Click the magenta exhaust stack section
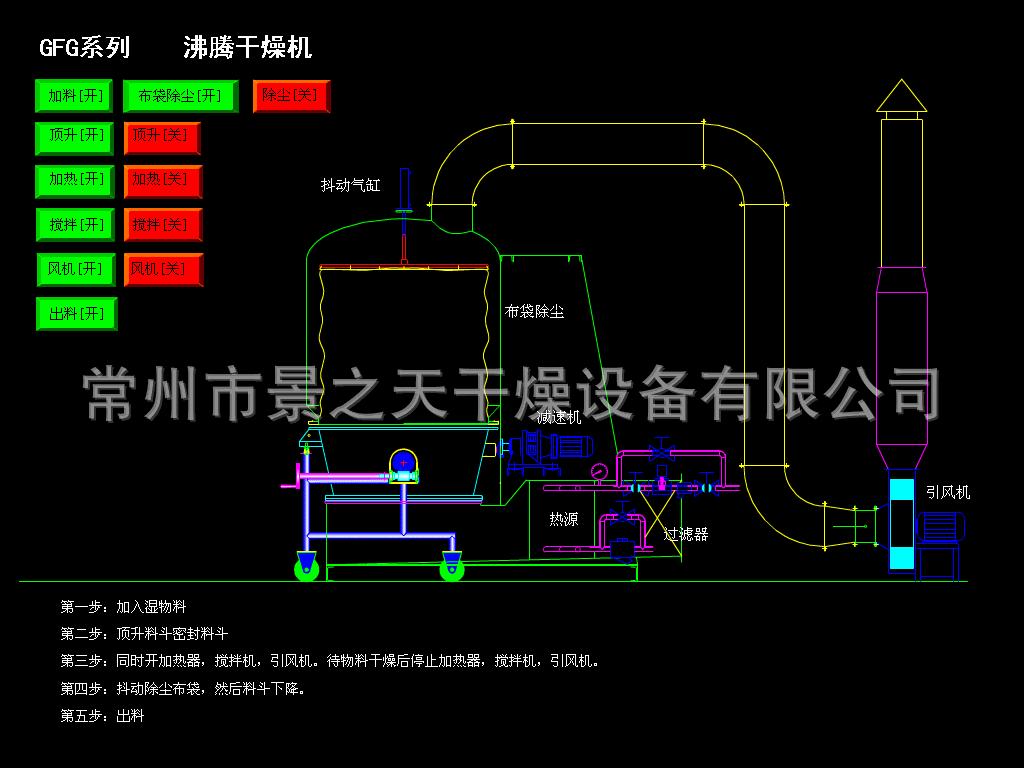The height and width of the screenshot is (768, 1024). pyautogui.click(x=902, y=368)
